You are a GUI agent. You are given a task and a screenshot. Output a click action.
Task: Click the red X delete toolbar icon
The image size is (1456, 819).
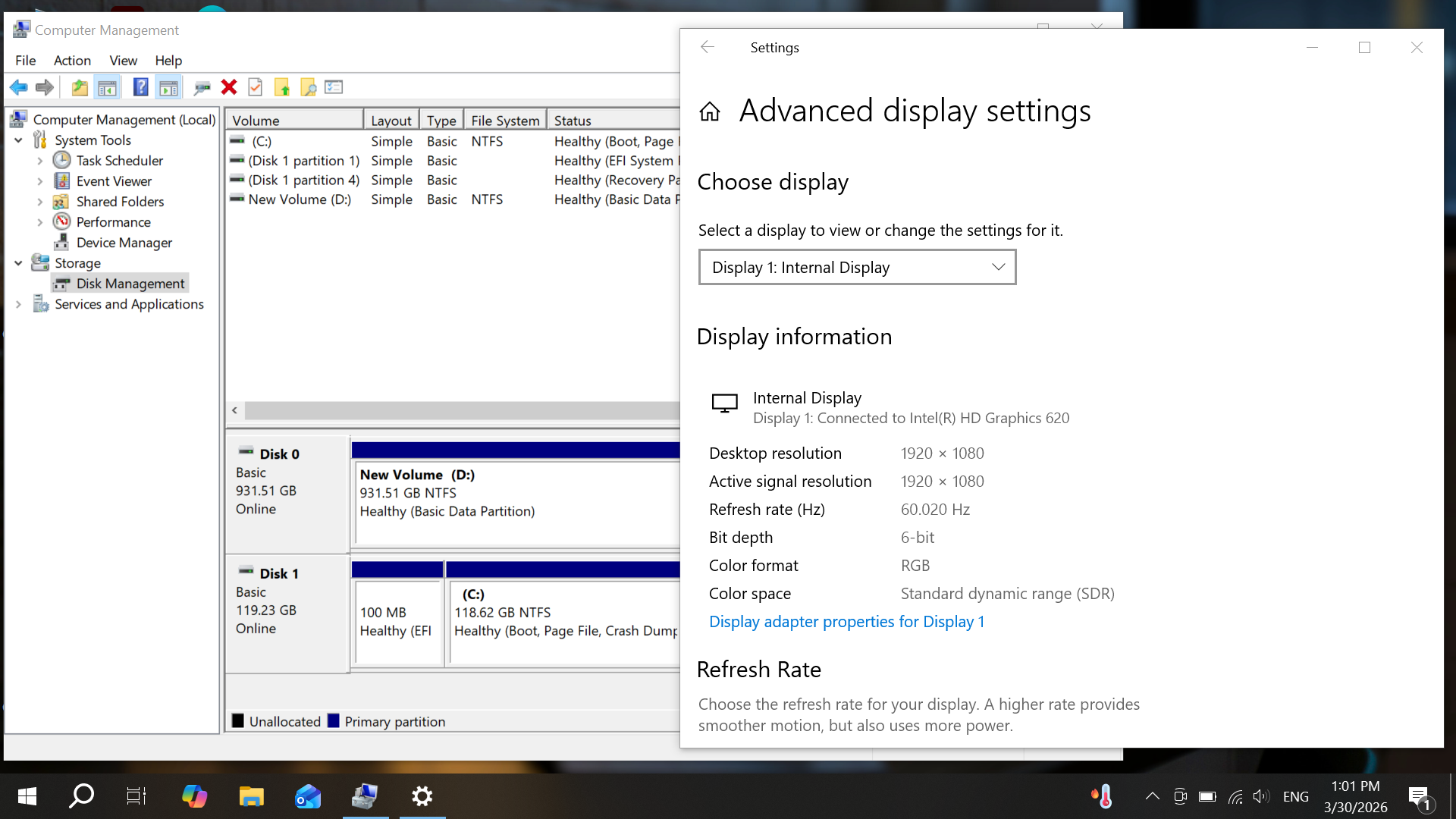[229, 88]
